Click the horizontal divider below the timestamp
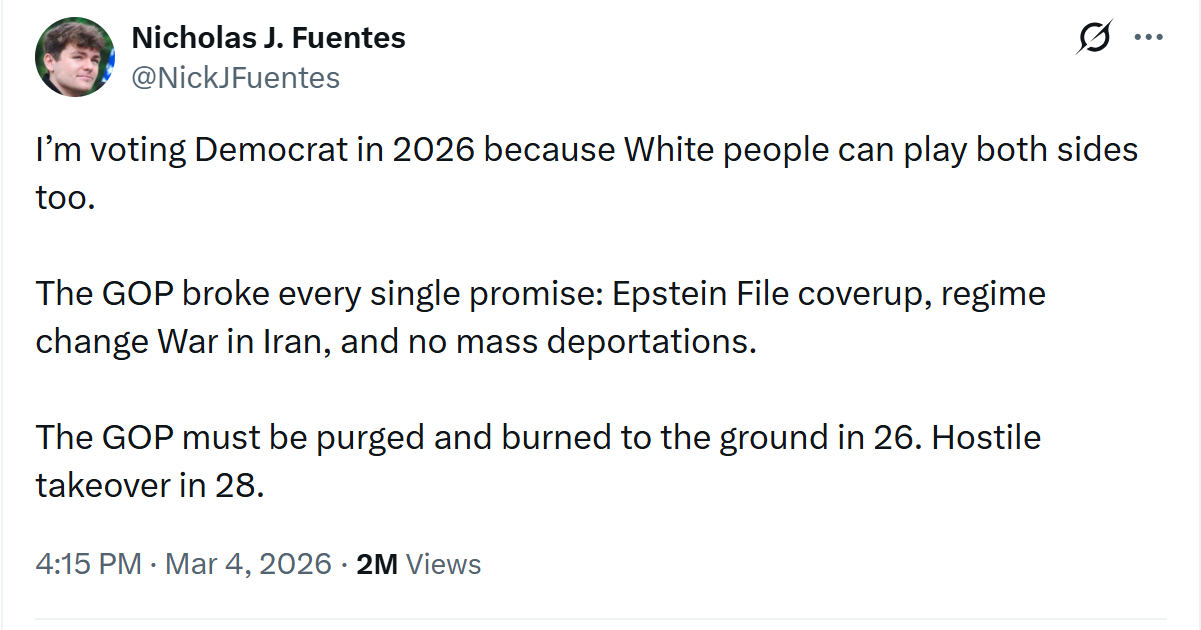1201x630 pixels. click(x=600, y=619)
